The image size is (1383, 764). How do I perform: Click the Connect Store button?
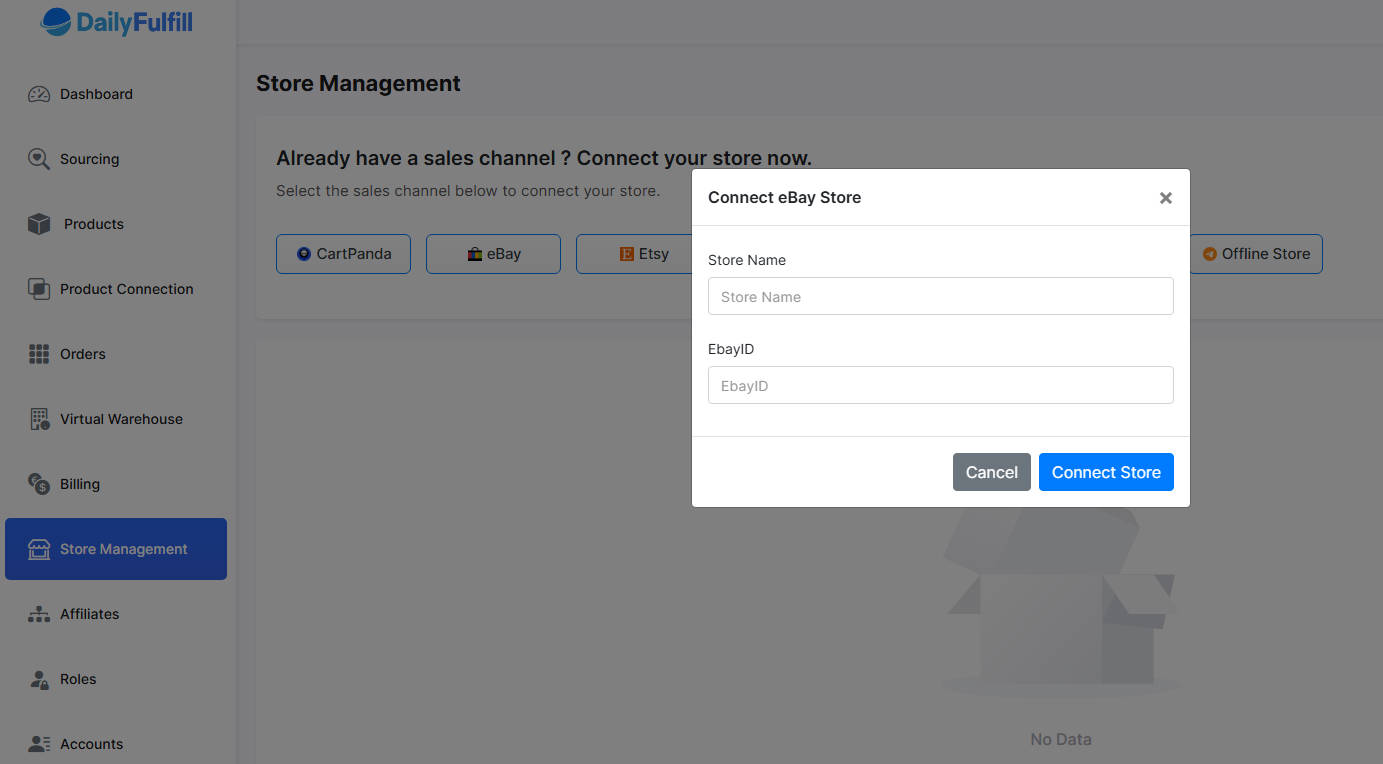point(1105,472)
